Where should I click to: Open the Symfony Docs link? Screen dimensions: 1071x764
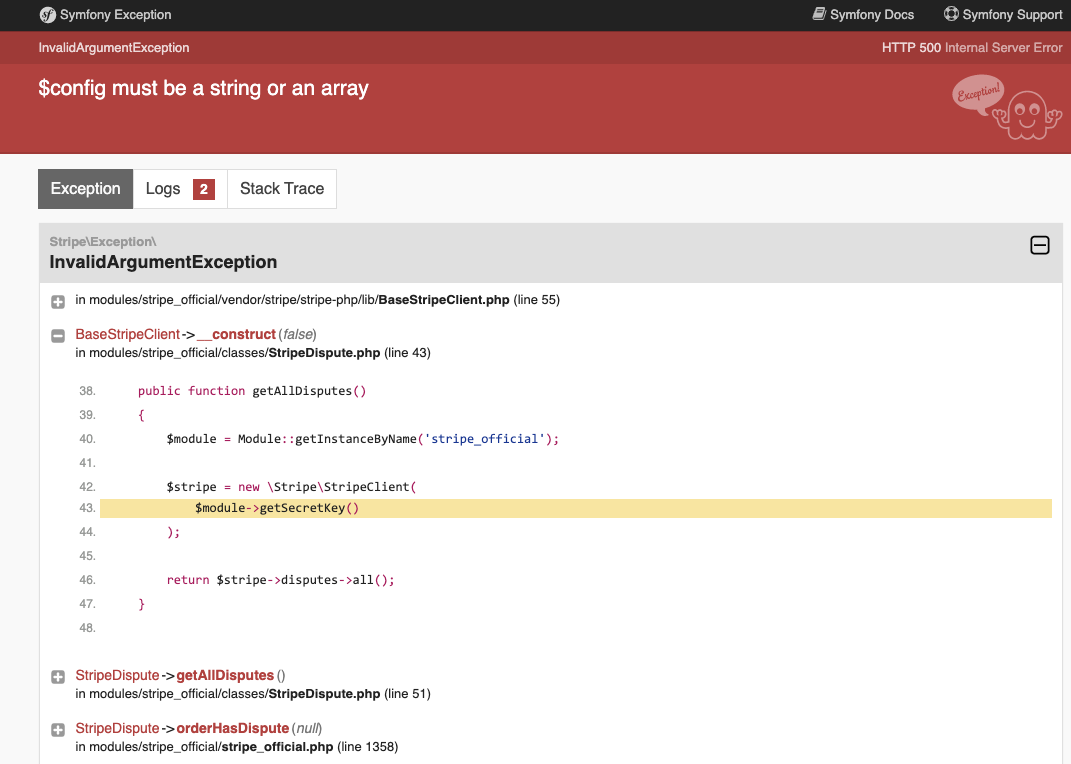871,15
